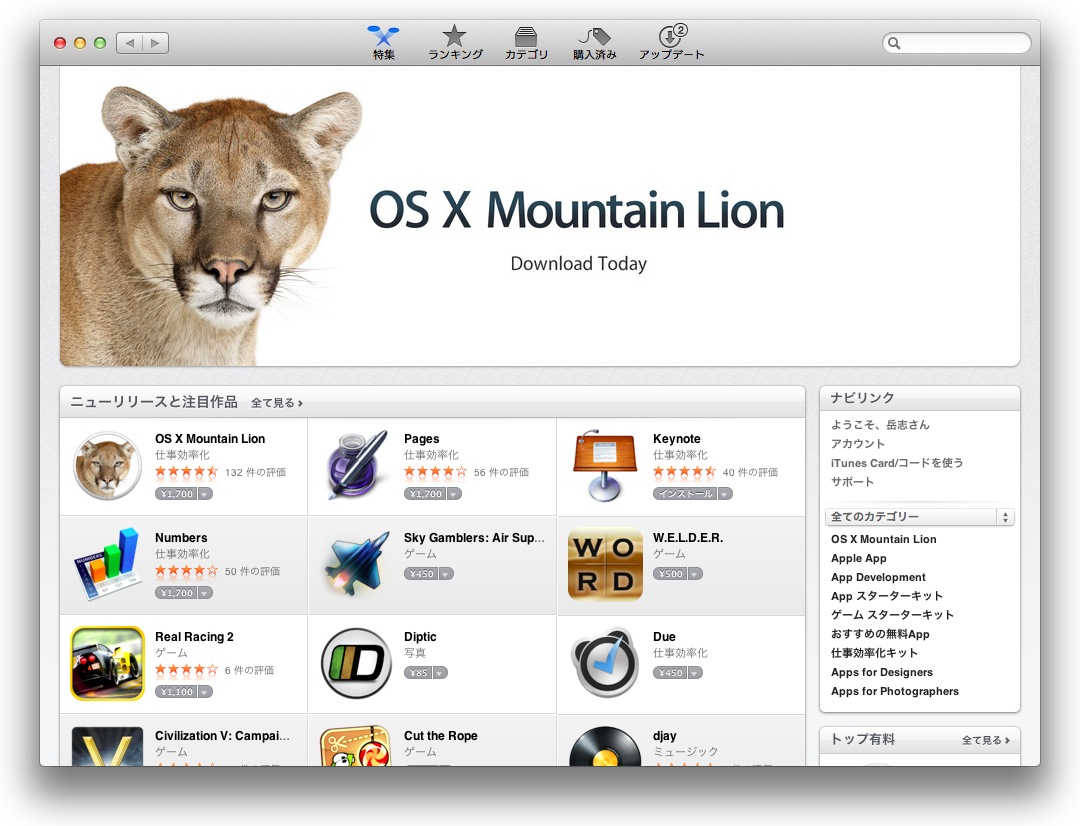
Task: Open the アップデート tab with badge
Action: click(x=671, y=43)
